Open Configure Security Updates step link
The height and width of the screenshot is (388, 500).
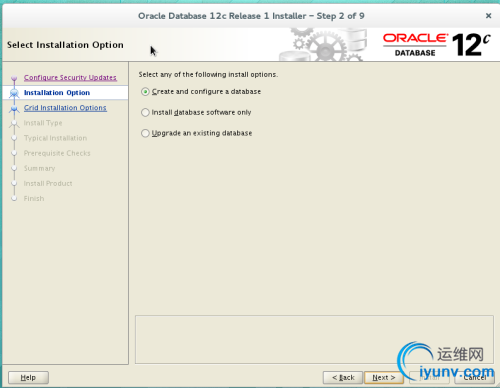[70, 77]
